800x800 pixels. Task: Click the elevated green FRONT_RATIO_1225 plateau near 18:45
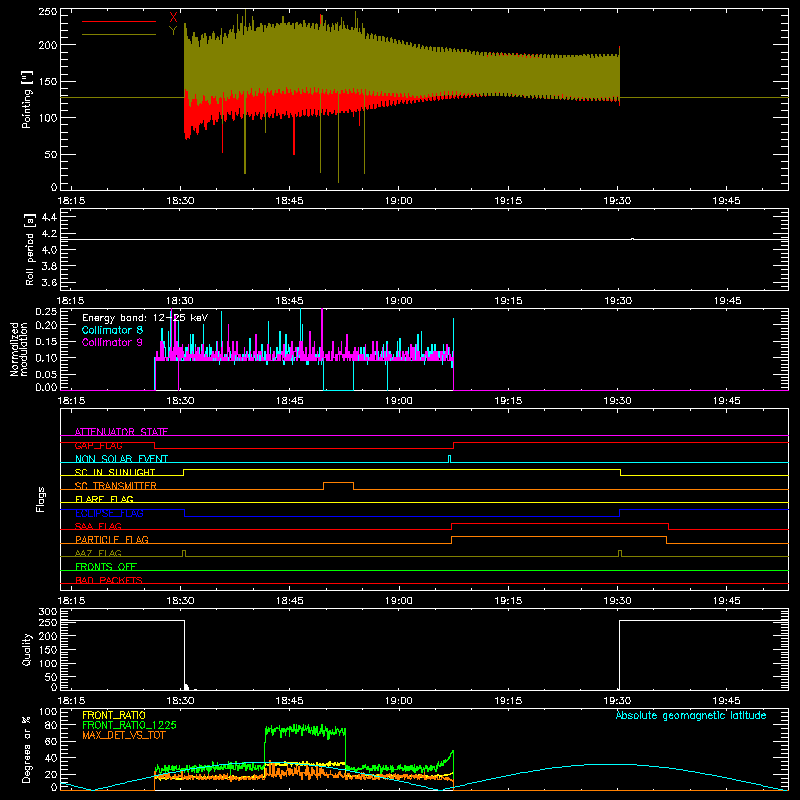[305, 730]
